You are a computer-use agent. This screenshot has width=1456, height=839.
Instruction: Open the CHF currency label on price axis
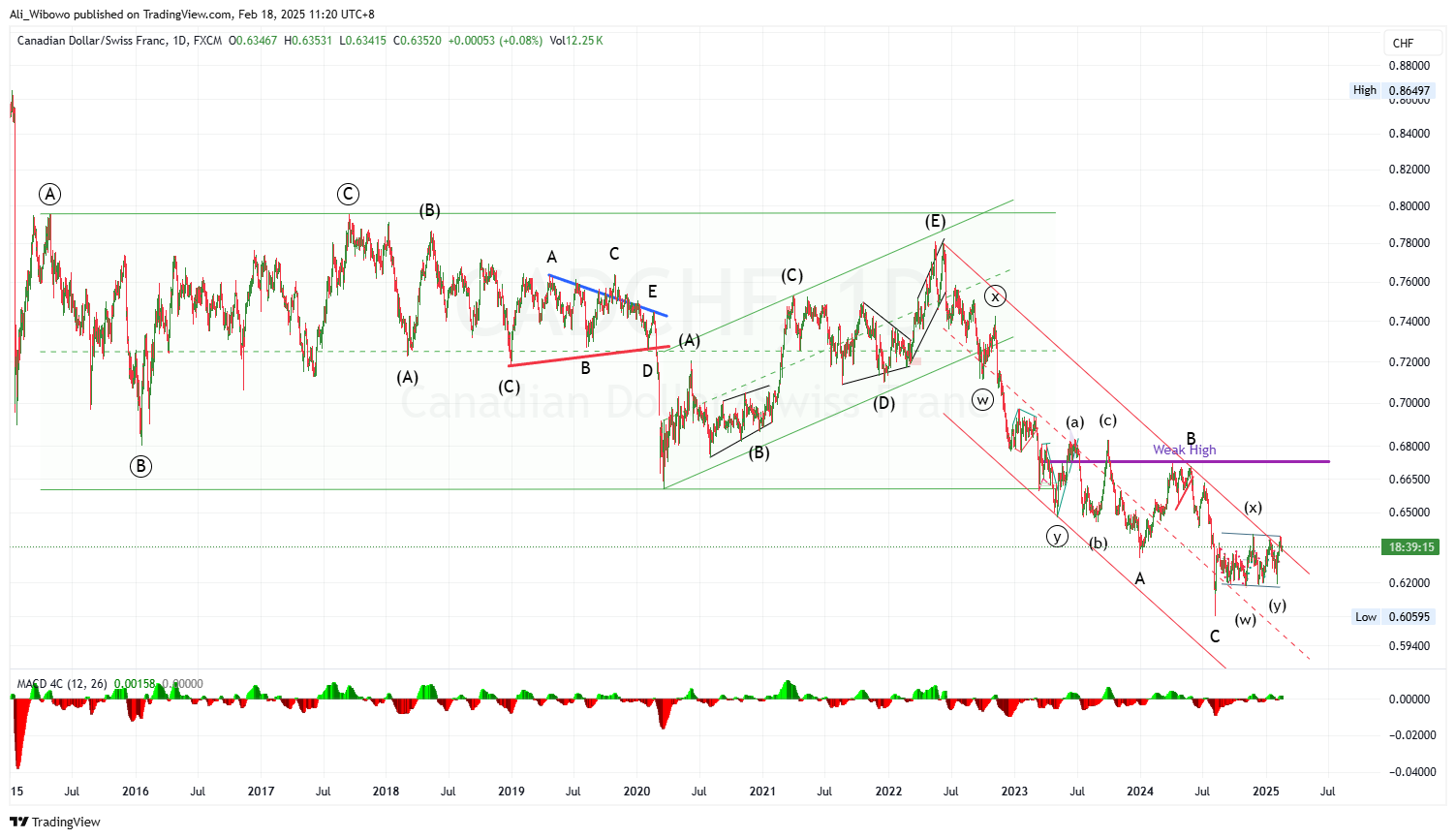tap(1403, 43)
